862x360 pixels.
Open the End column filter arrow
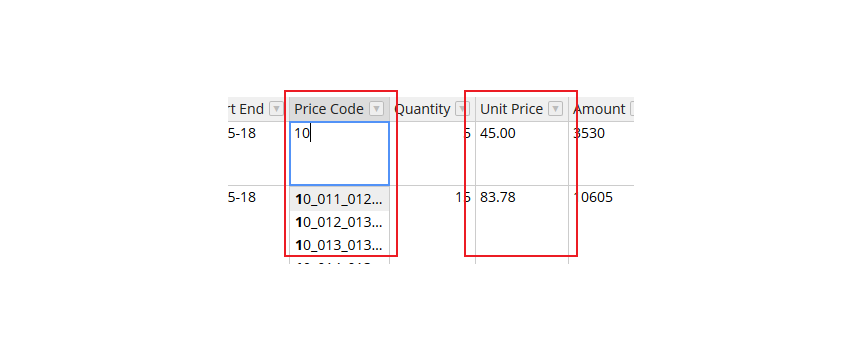(277, 109)
